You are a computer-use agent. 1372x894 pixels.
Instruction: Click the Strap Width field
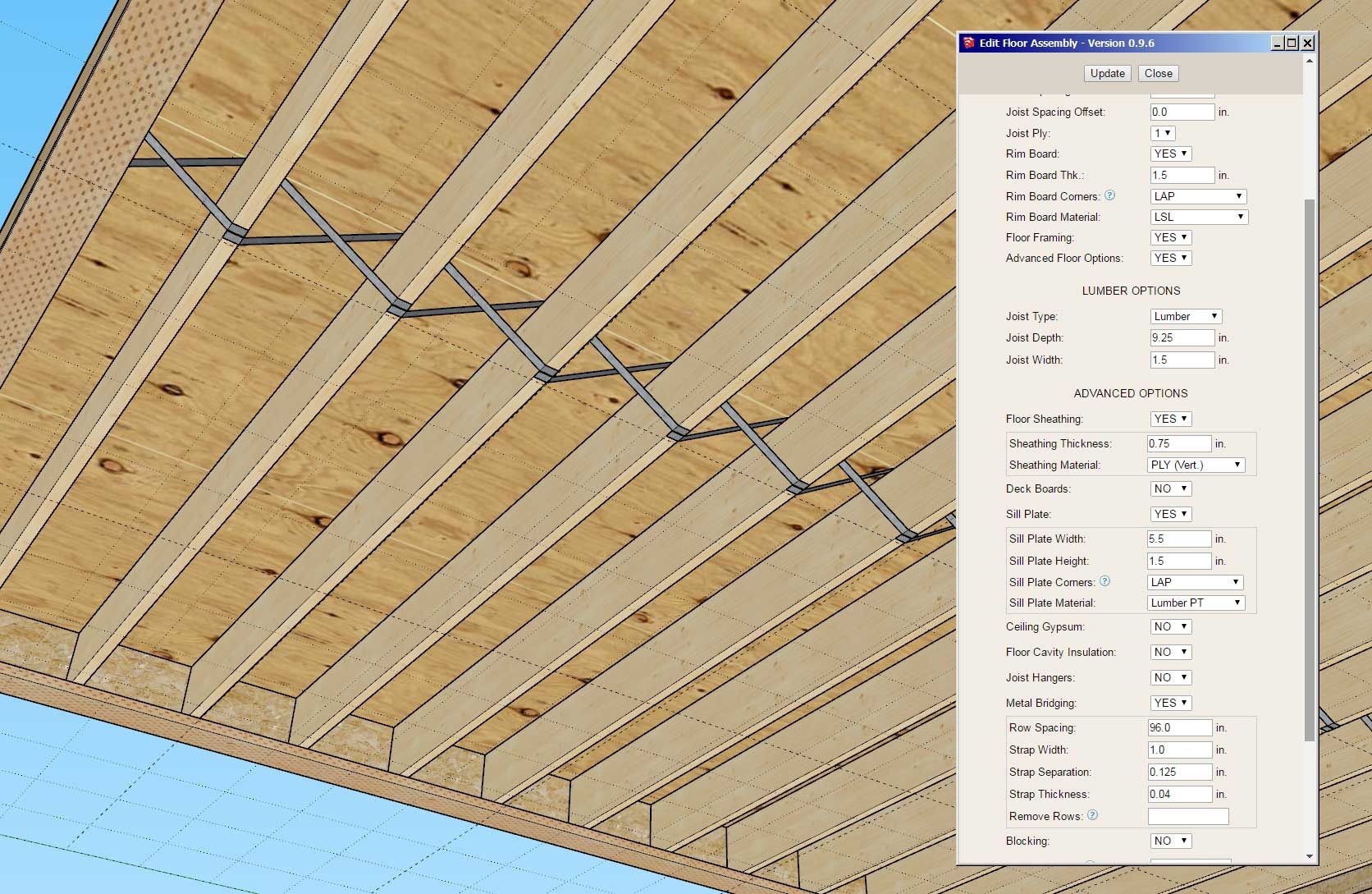click(x=1180, y=750)
